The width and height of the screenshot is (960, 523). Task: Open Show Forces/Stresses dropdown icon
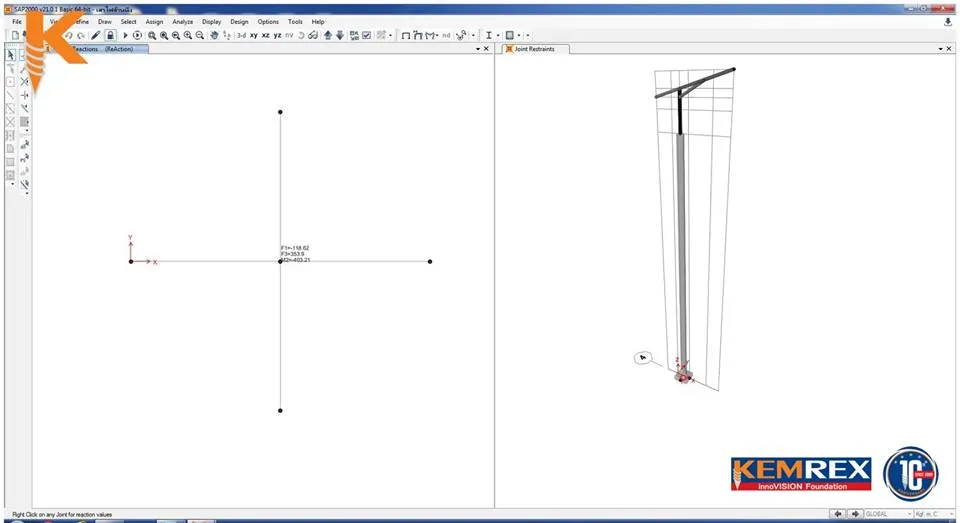click(432, 36)
